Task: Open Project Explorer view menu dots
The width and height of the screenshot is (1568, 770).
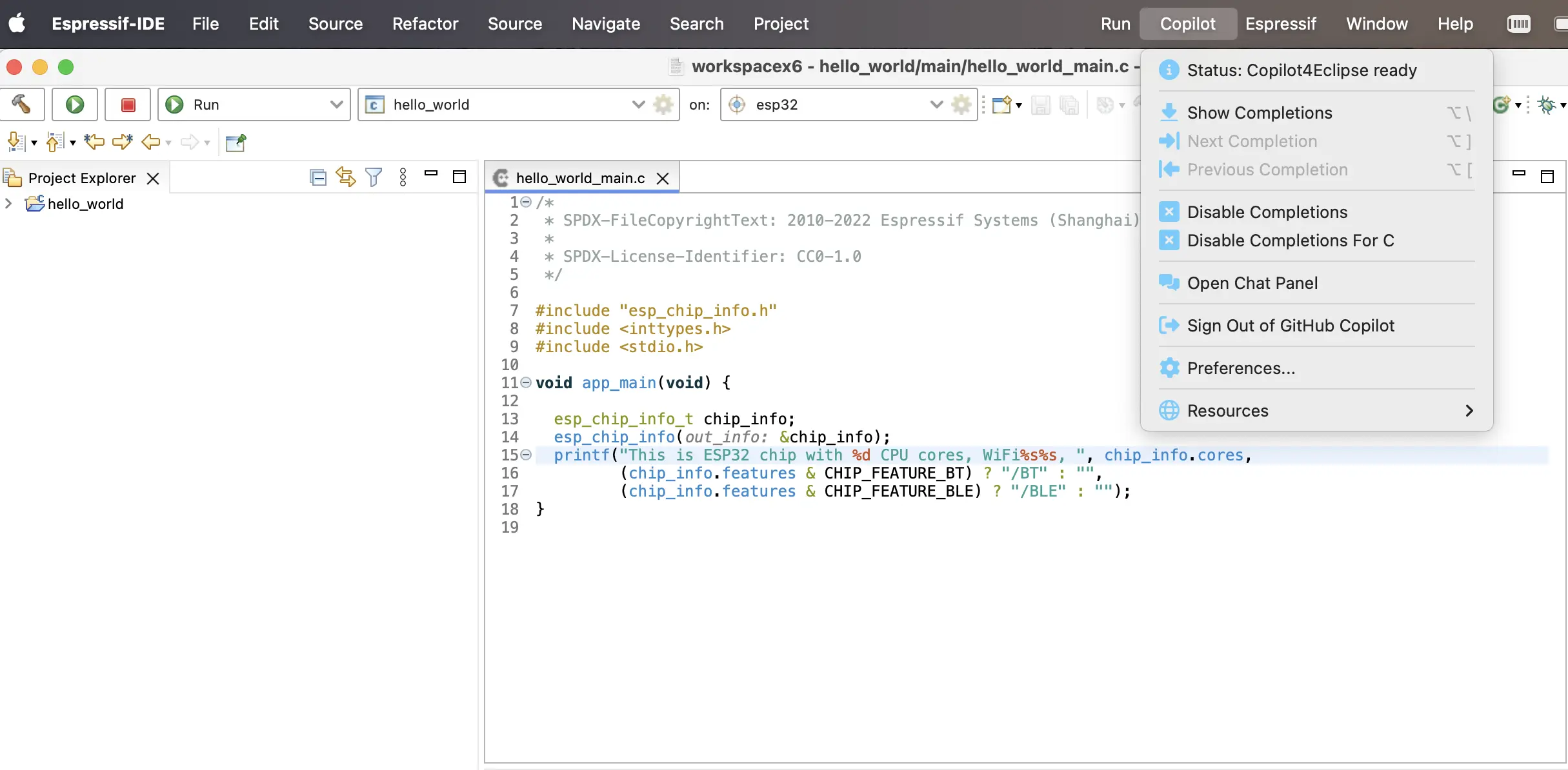Action: [x=403, y=177]
